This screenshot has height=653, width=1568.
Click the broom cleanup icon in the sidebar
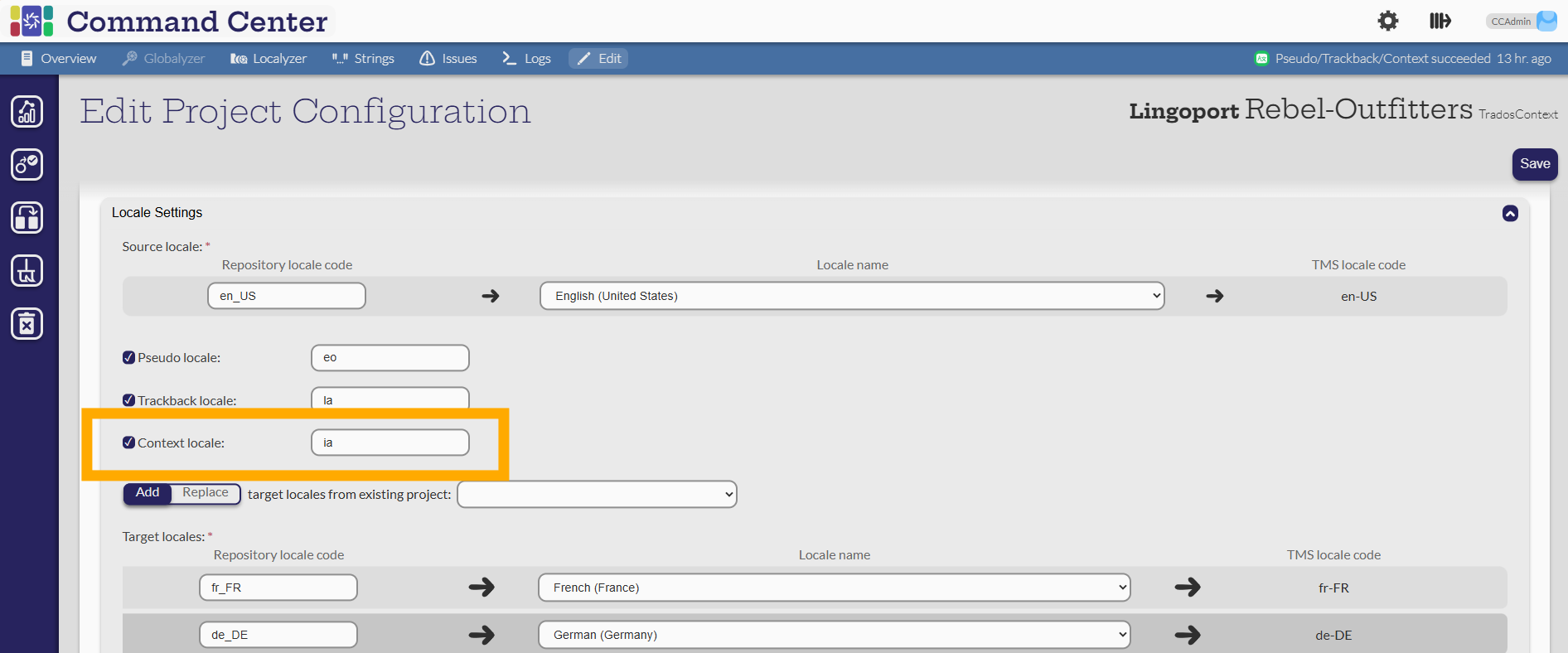point(27,271)
